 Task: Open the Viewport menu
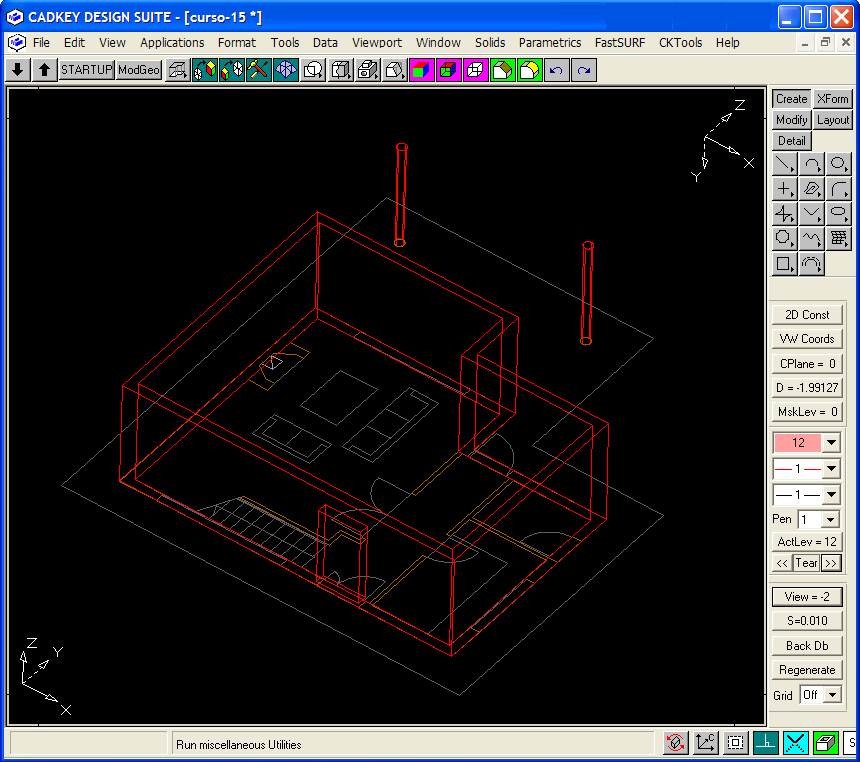click(x=377, y=43)
